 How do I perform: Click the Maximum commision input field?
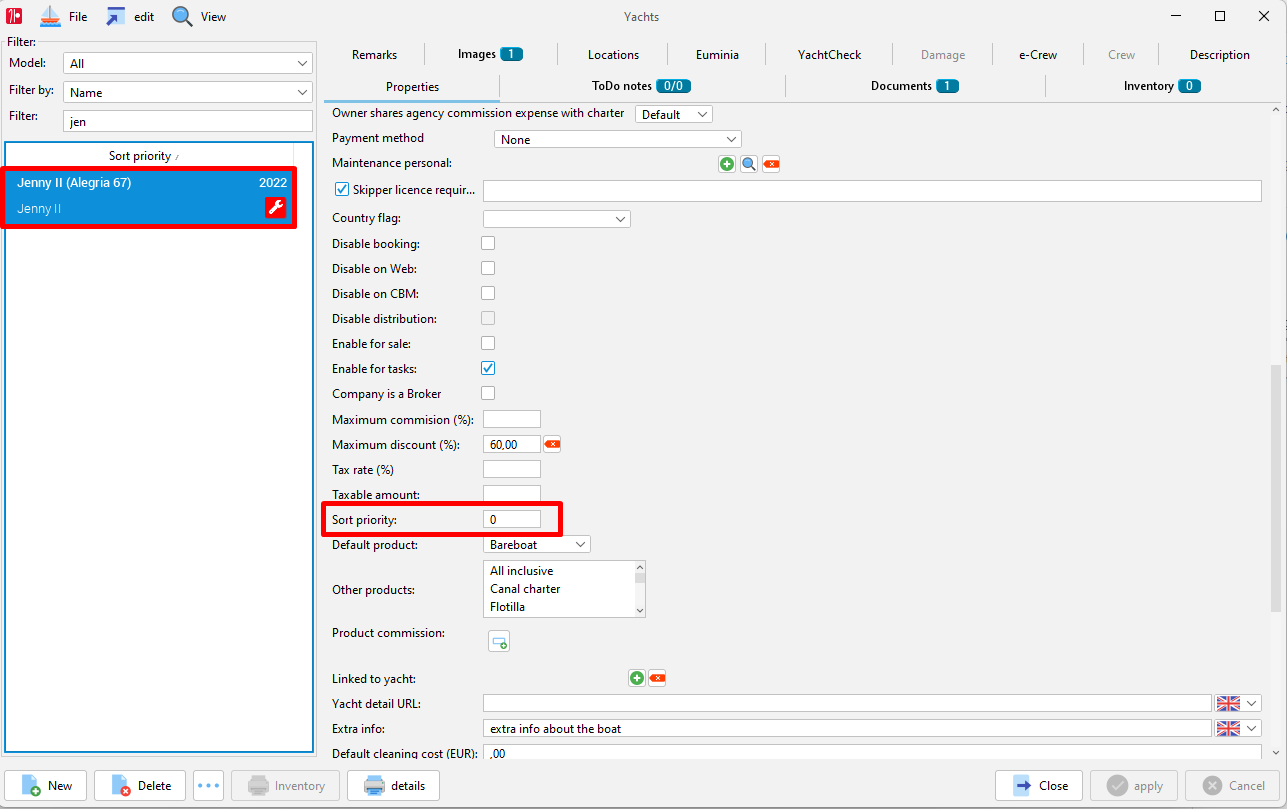click(512, 419)
